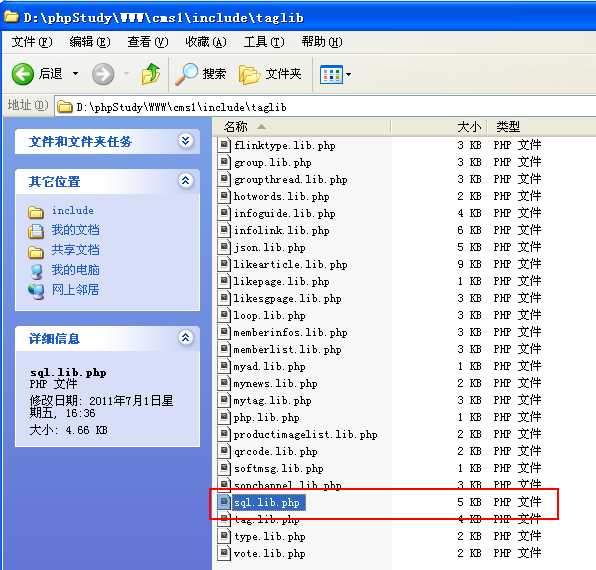Select likepage.lib.php file icon
The height and width of the screenshot is (570, 596).
[x=224, y=281]
